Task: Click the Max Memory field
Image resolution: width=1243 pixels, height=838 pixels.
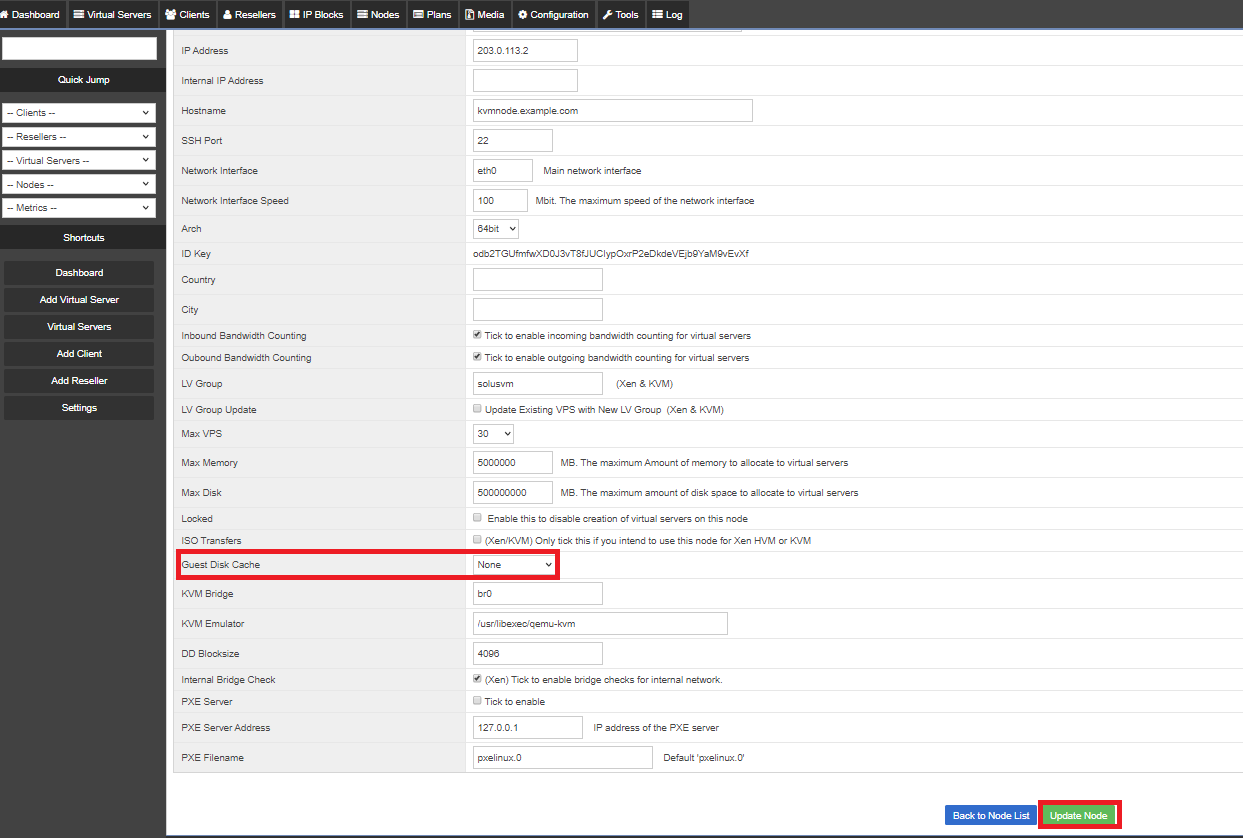Action: pos(513,463)
